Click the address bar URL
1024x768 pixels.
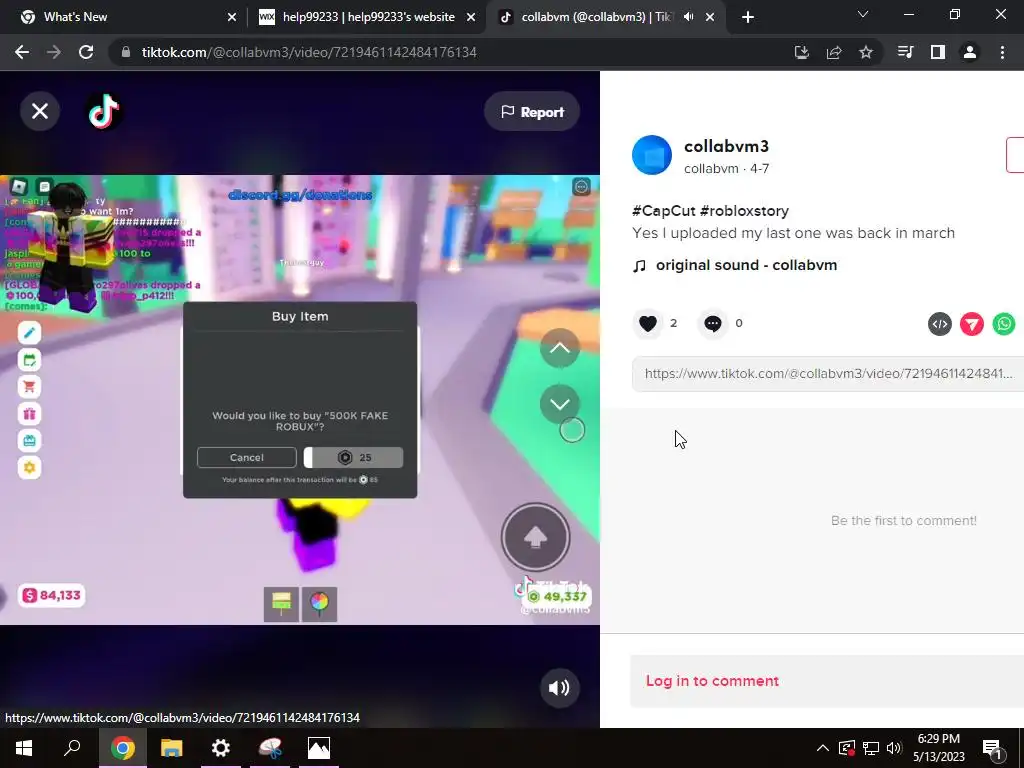(309, 52)
